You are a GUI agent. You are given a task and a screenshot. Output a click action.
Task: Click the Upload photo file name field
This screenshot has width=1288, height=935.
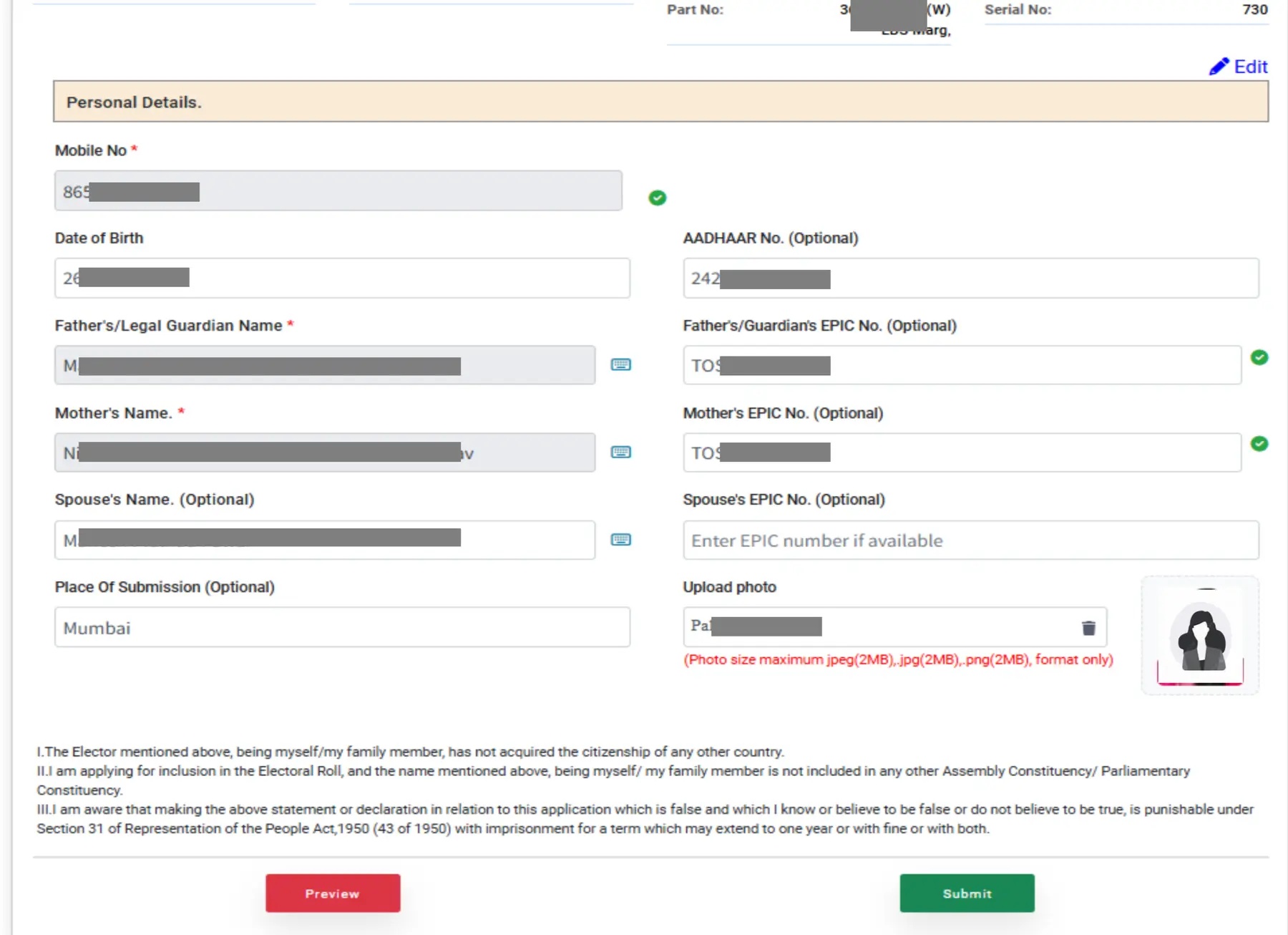point(894,627)
